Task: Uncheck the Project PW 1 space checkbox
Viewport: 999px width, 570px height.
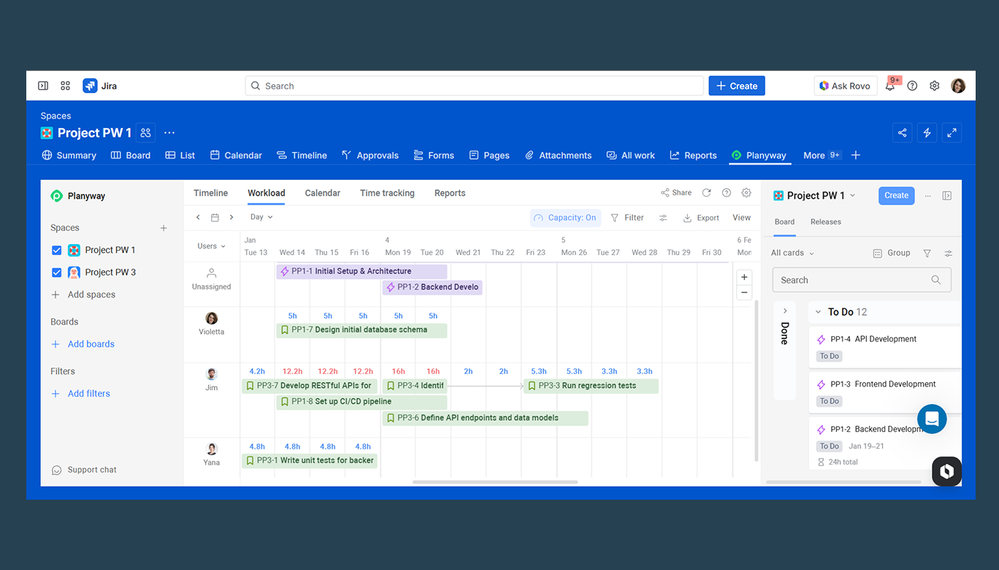Action: click(x=57, y=250)
